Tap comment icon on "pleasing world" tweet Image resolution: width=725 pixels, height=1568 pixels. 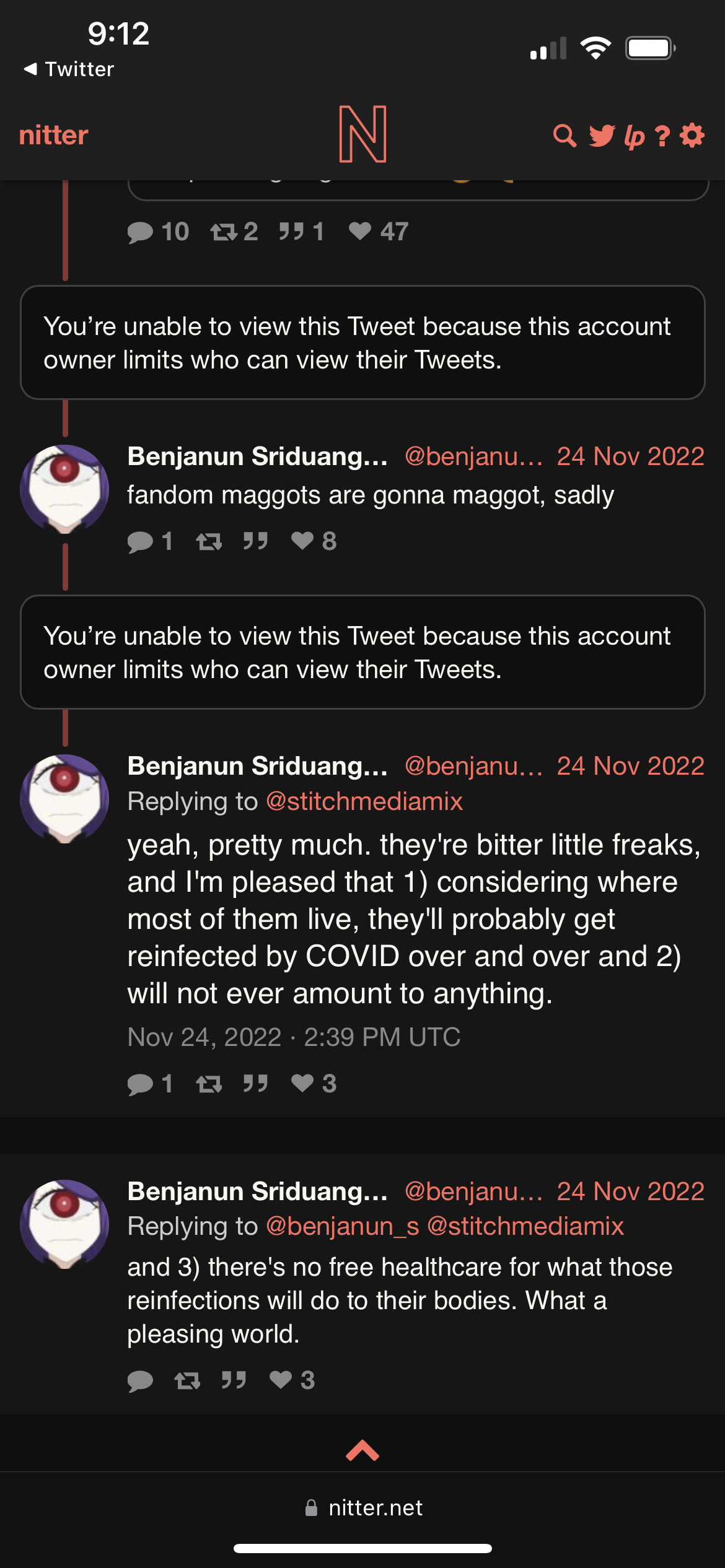click(140, 1380)
